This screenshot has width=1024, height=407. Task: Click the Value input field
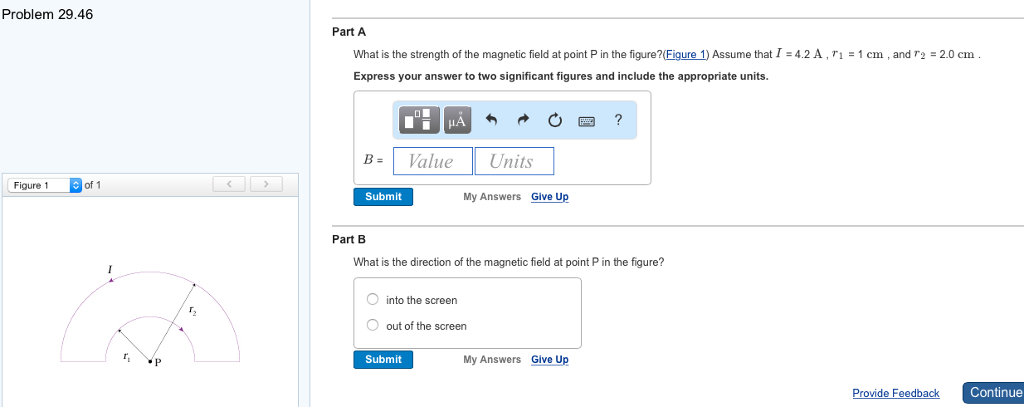tap(432, 161)
